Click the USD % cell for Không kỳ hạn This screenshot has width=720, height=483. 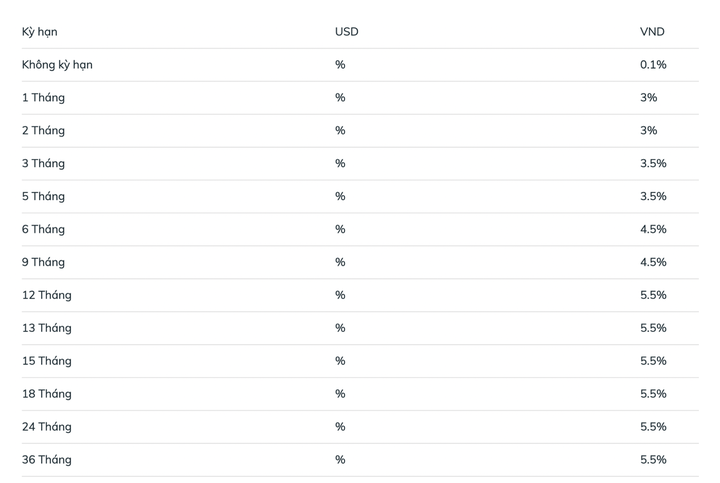[340, 65]
